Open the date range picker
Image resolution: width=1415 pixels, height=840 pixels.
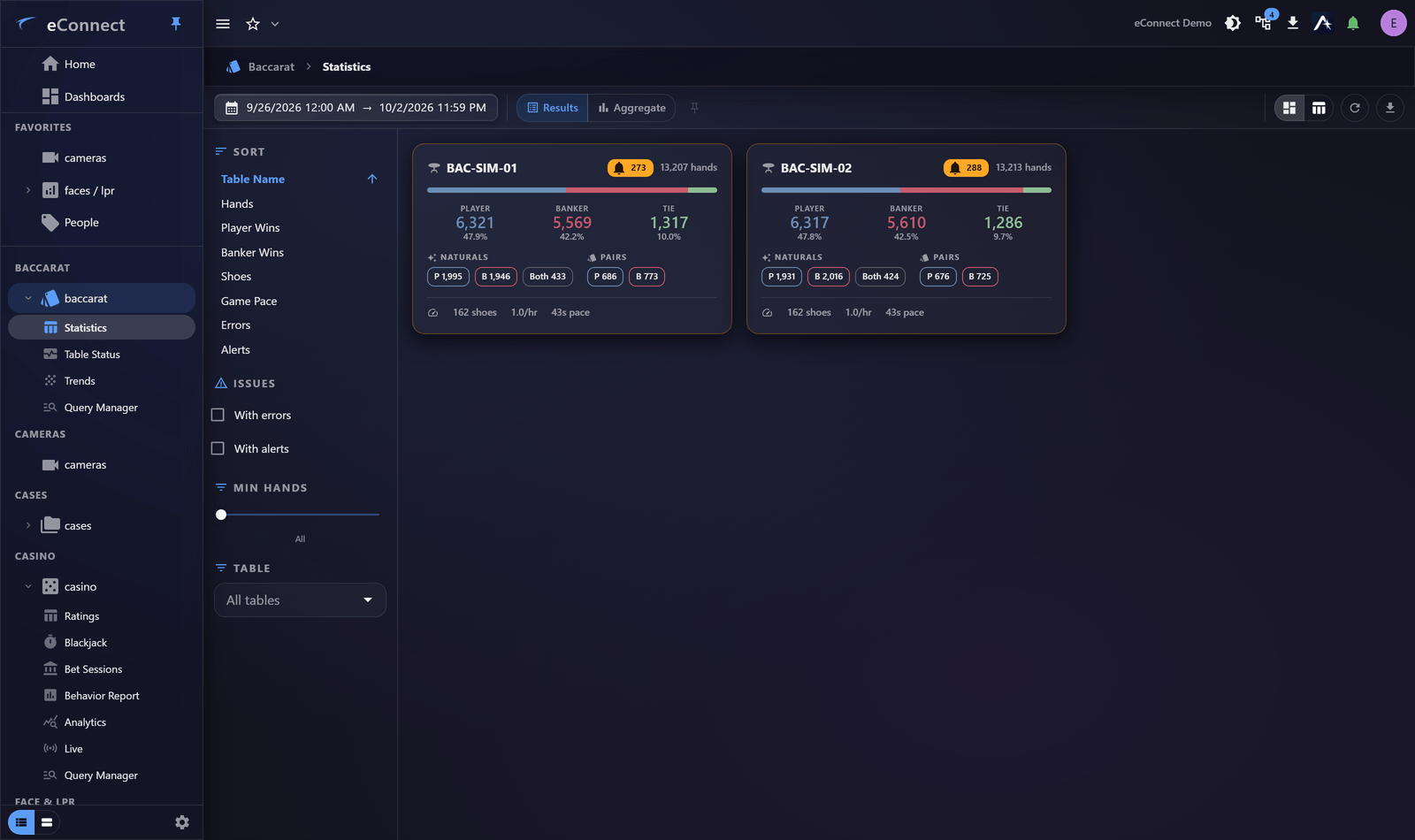pyautogui.click(x=356, y=108)
